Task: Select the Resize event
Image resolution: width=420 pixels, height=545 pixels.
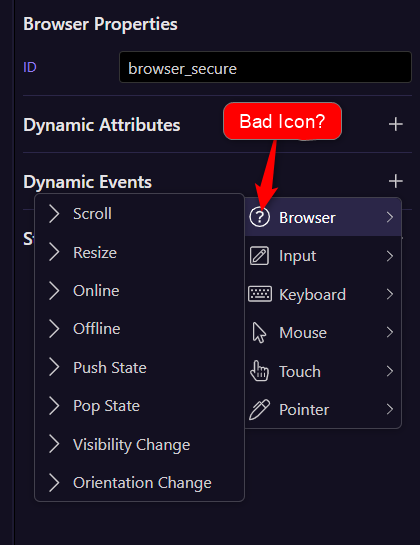Action: (139, 252)
